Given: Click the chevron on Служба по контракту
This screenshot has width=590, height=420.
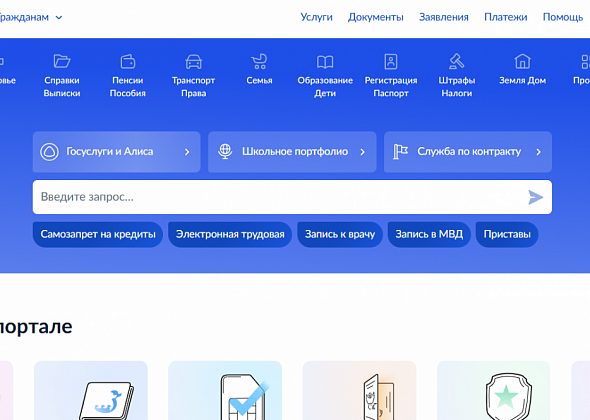Looking at the screenshot, I should pyautogui.click(x=538, y=152).
